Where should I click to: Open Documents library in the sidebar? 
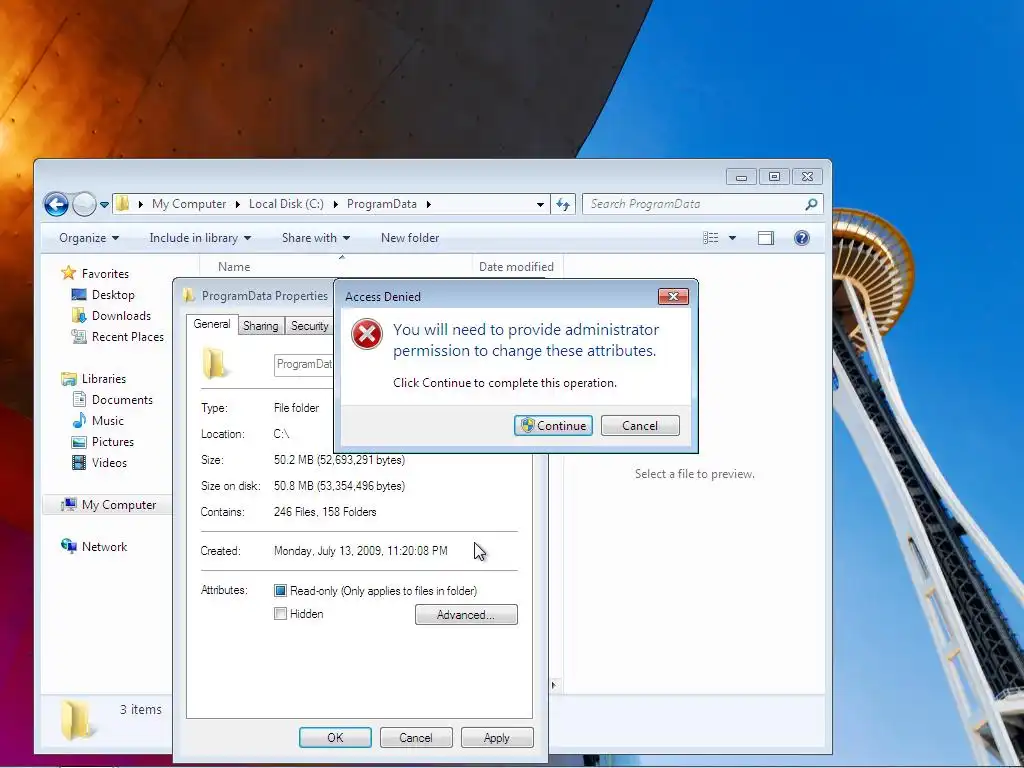point(122,400)
